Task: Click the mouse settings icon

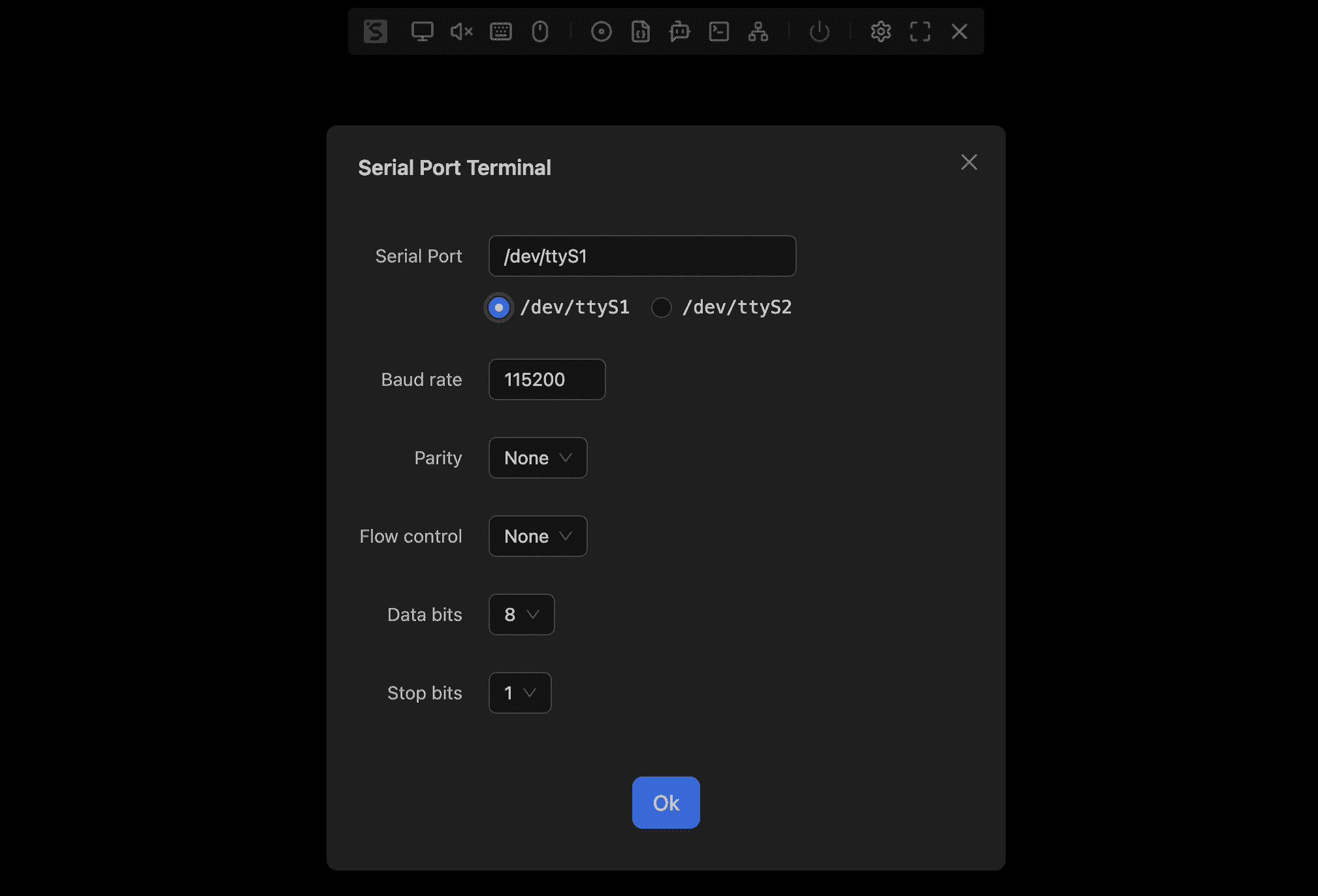Action: coord(539,31)
